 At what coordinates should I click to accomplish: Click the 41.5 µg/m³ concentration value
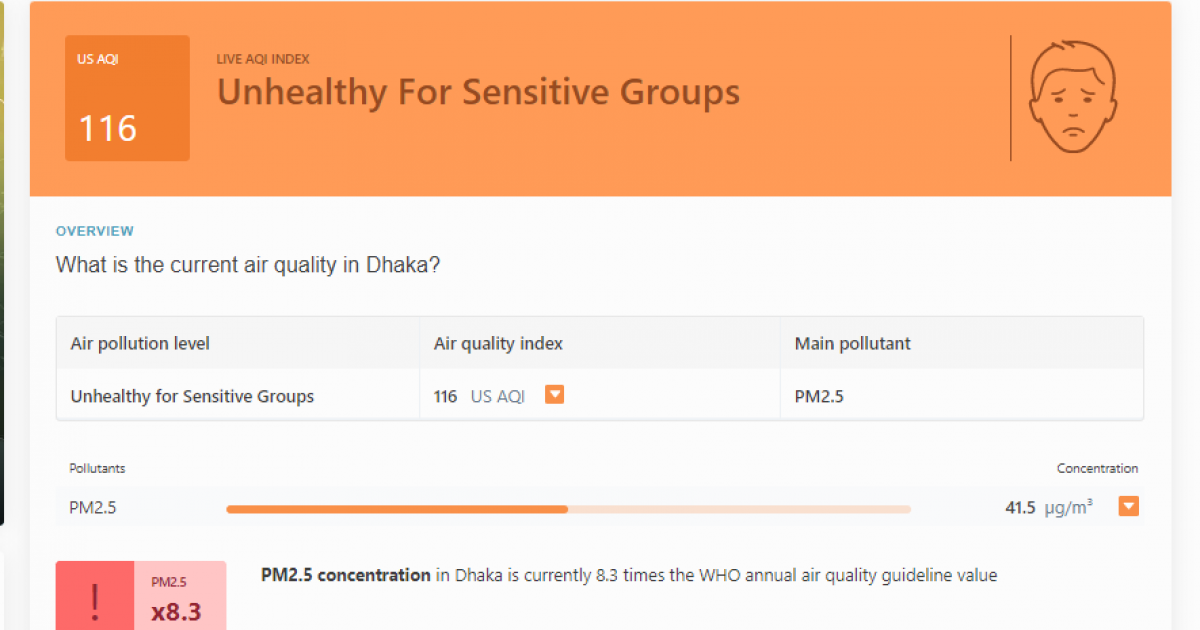1044,507
